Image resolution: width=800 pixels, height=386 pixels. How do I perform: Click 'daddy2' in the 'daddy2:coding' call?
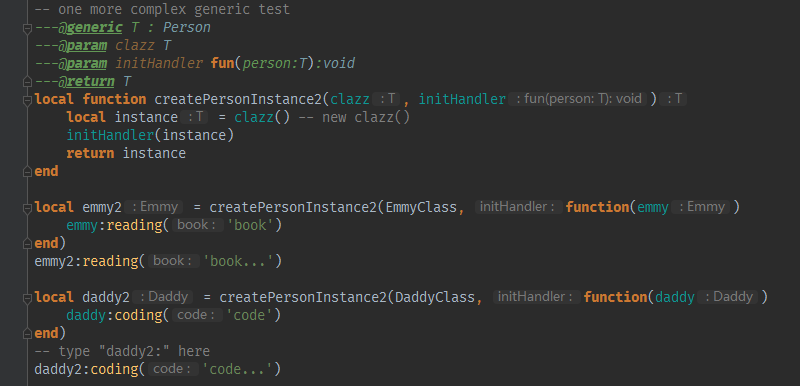[58, 369]
